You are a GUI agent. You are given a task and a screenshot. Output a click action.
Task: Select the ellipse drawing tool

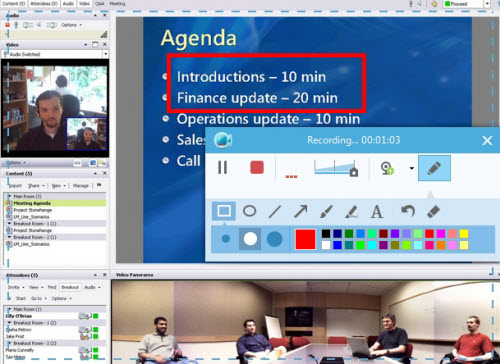pos(249,211)
